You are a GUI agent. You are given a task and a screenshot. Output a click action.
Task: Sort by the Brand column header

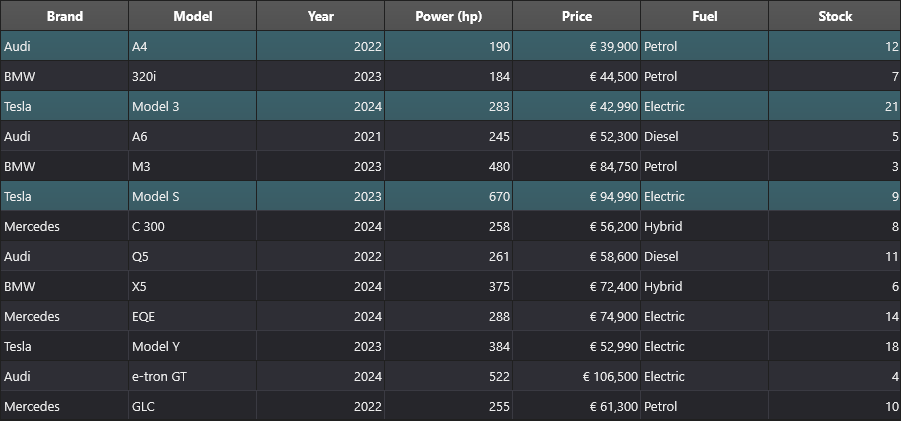click(x=64, y=16)
